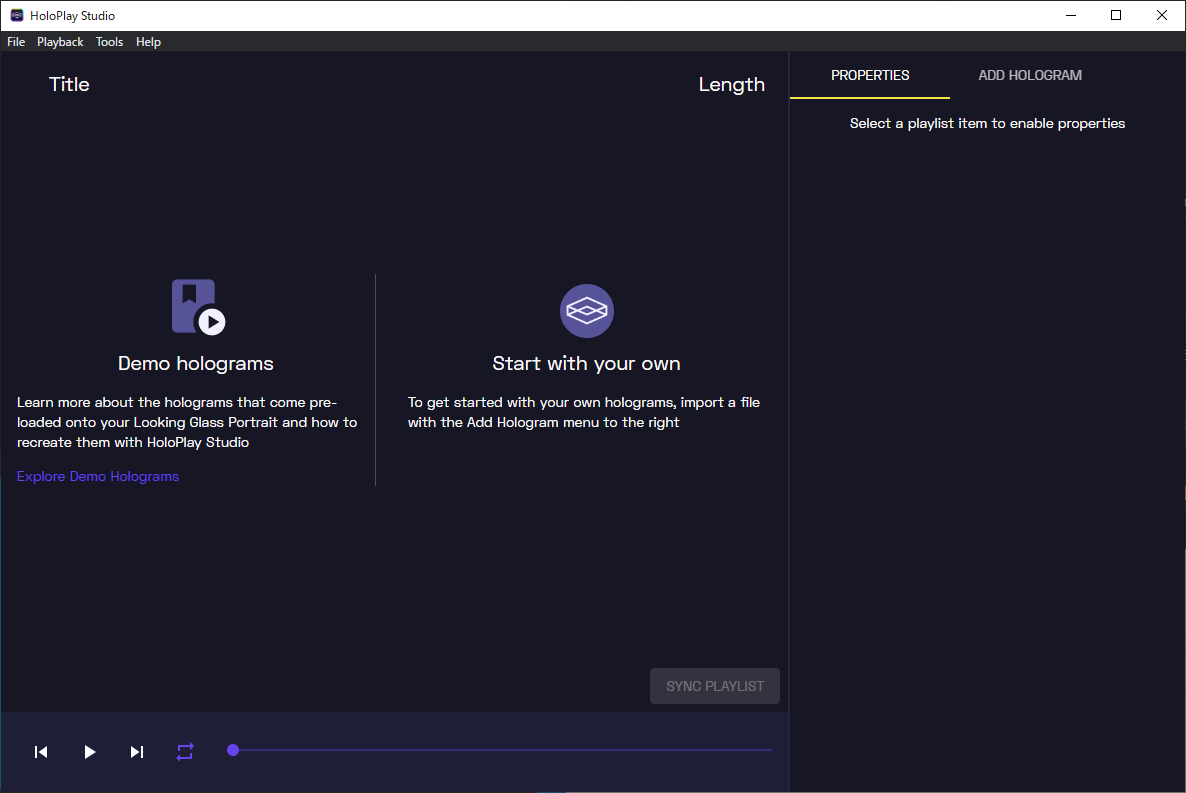Follow the Explore Demo Holograms link
The height and width of the screenshot is (793, 1186).
point(98,476)
